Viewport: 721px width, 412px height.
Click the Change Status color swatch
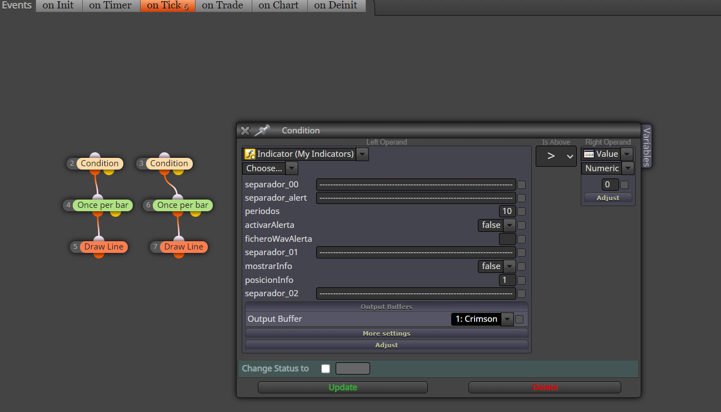point(353,368)
